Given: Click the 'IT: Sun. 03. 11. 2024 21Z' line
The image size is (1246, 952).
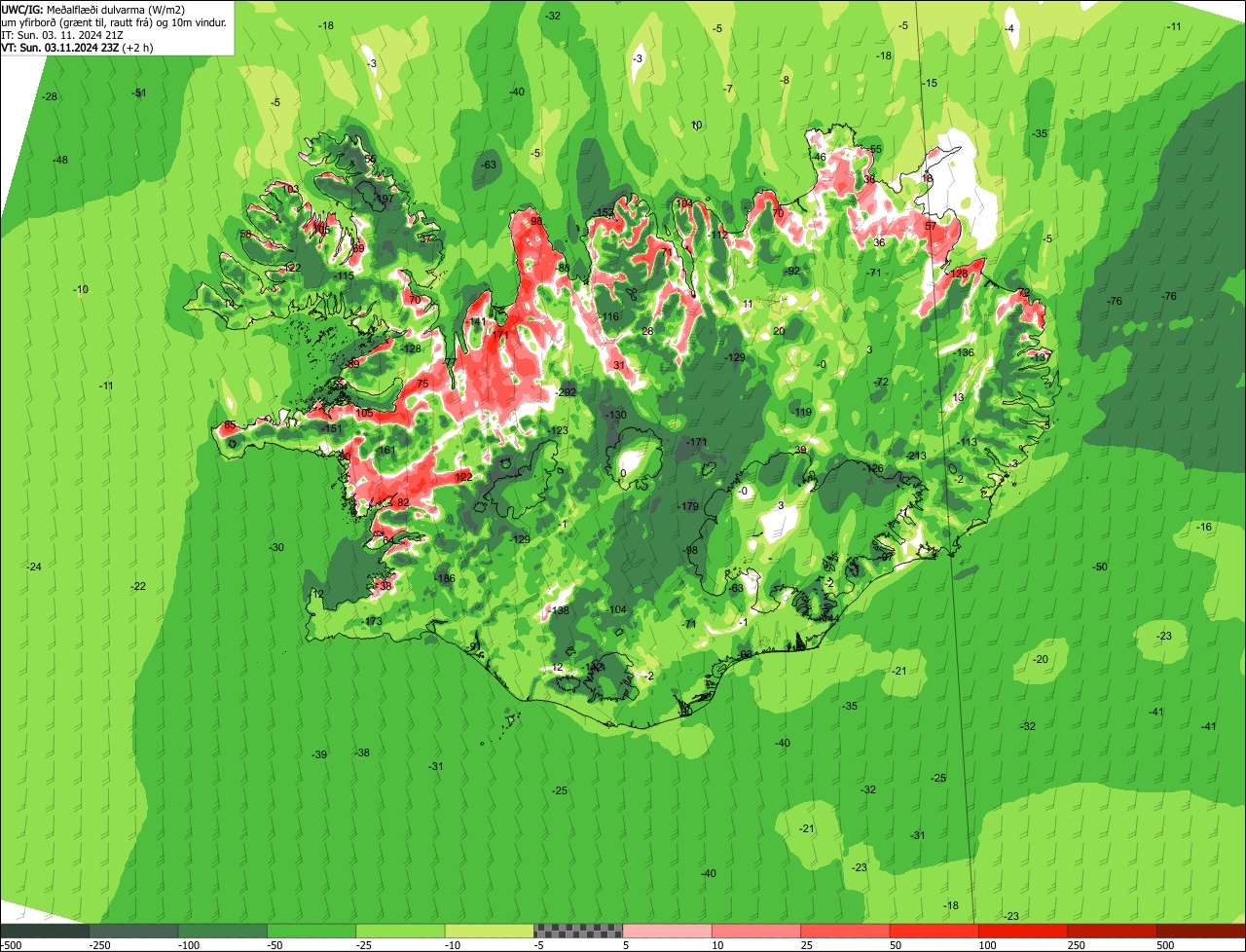Looking at the screenshot, I should point(62,34).
